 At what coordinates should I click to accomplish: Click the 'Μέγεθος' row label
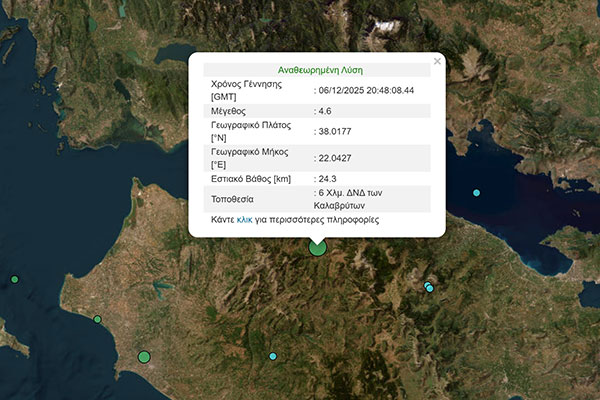[230, 114]
